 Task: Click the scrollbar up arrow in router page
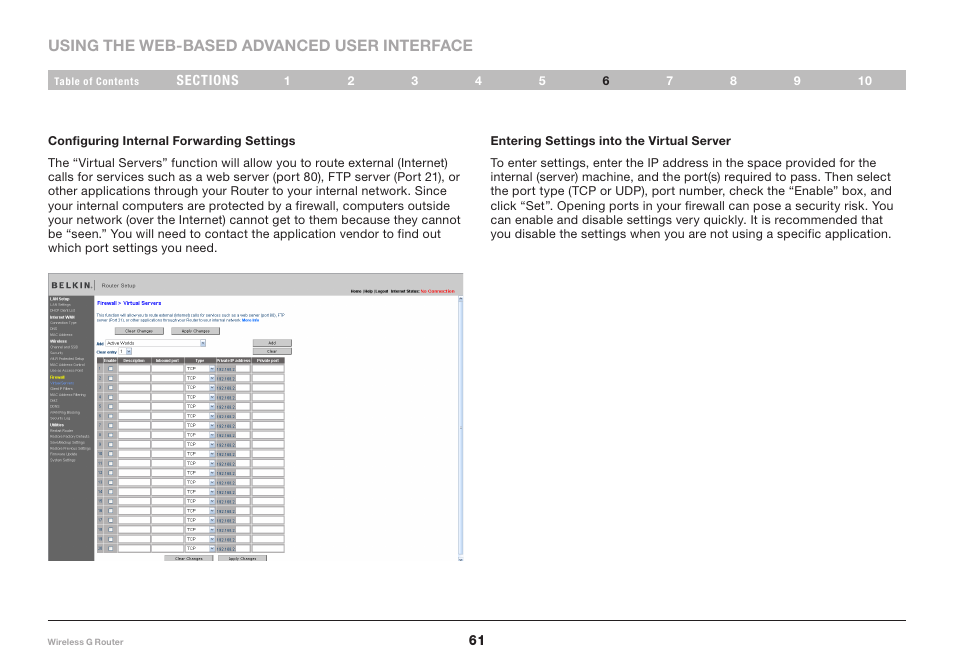point(461,299)
